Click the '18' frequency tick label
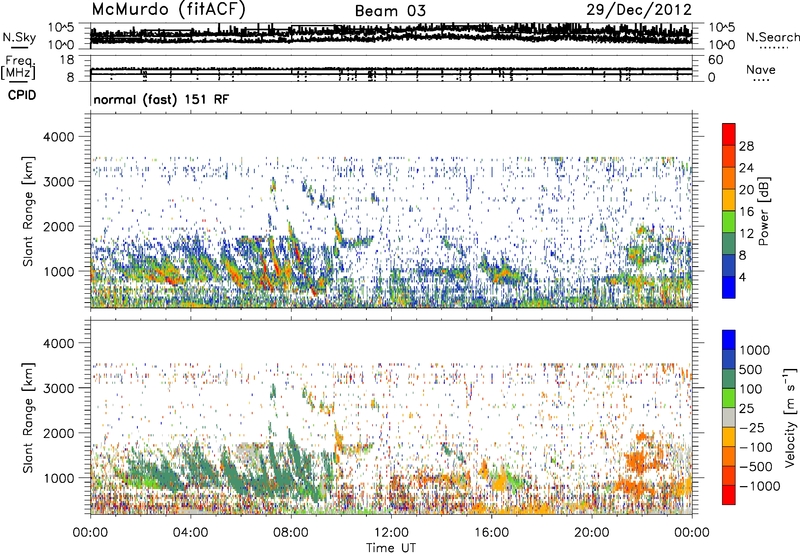The height and width of the screenshot is (554, 800). pos(67,60)
